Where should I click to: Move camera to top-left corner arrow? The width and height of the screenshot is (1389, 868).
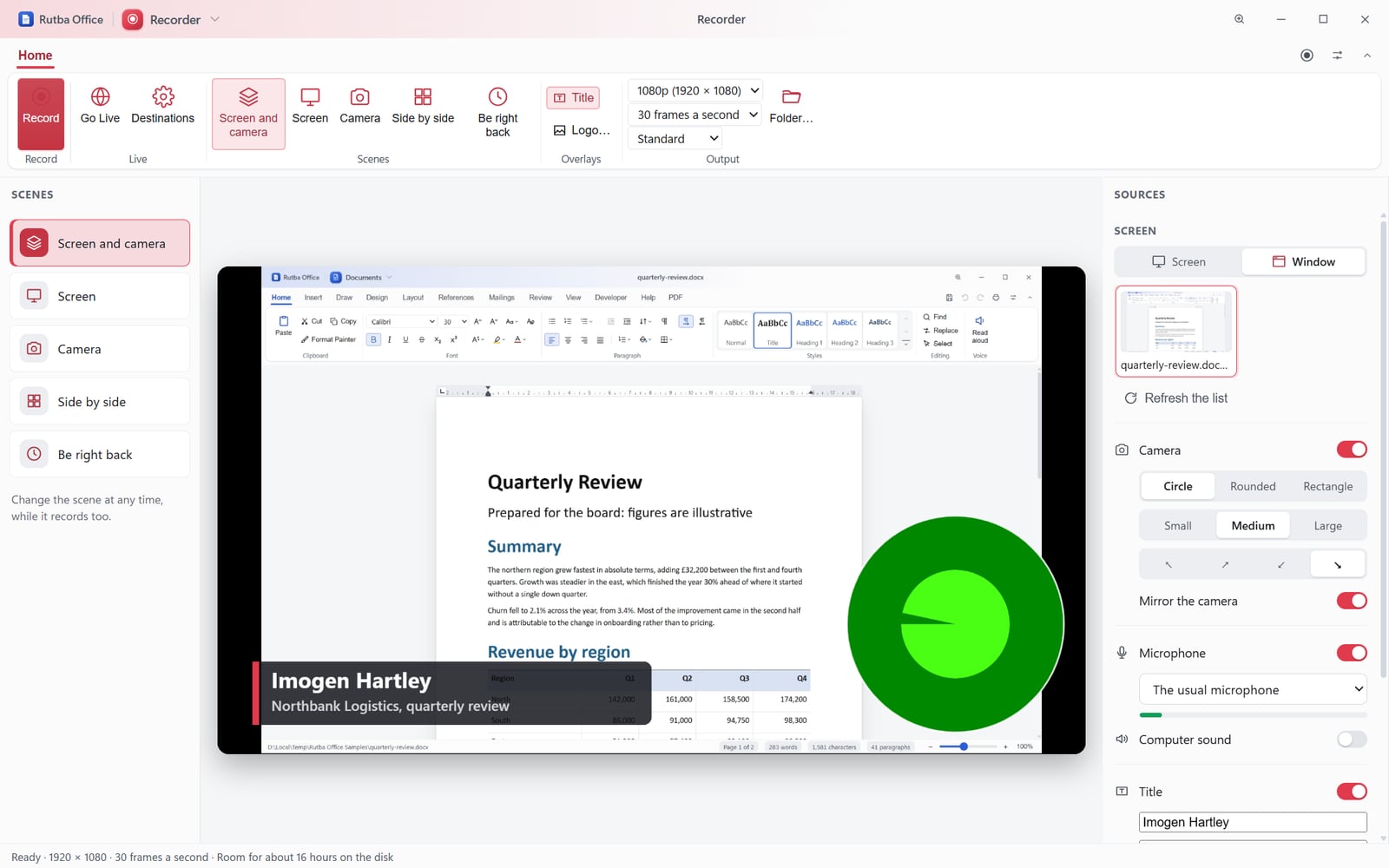1168,564
